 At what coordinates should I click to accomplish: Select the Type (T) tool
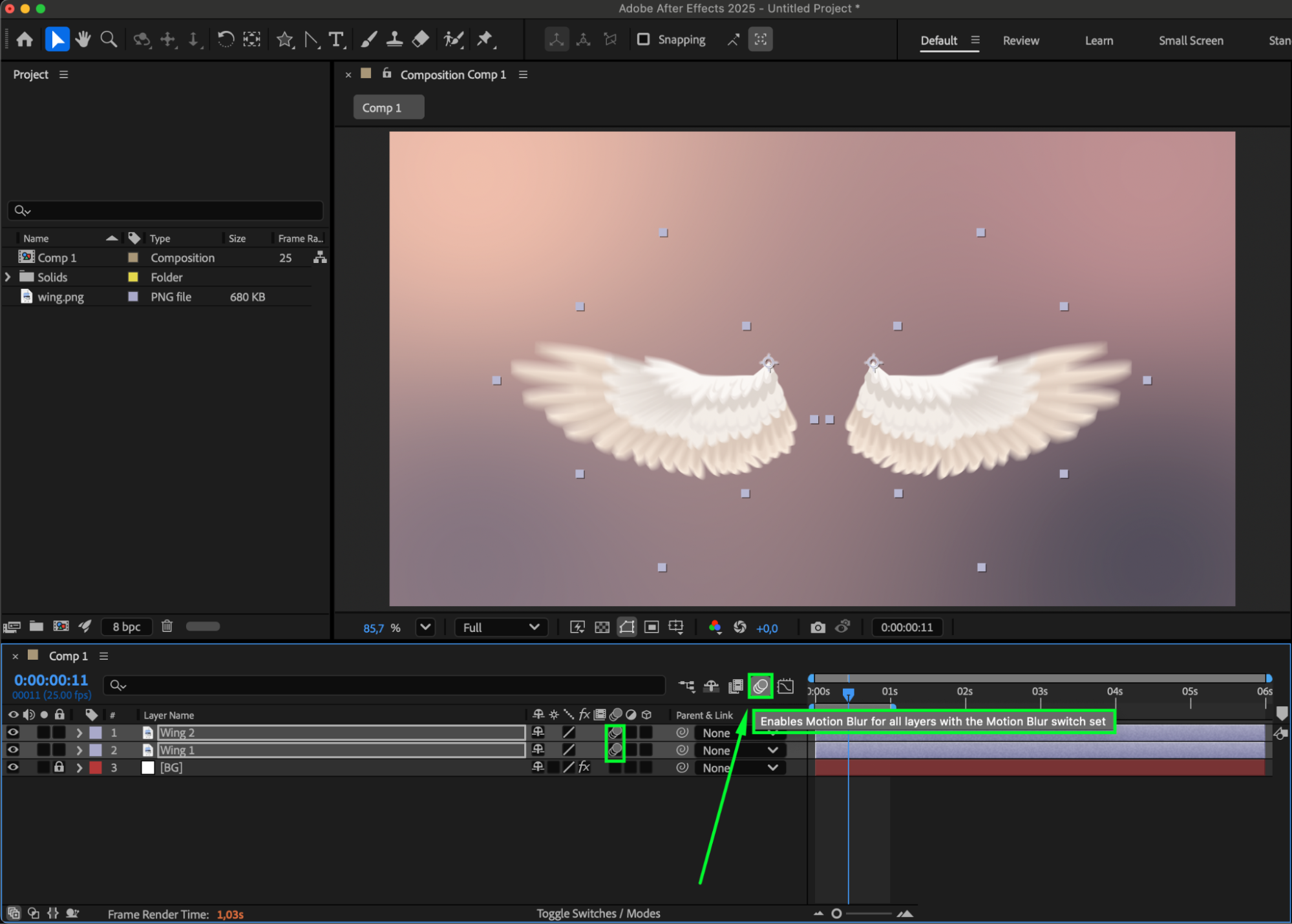click(x=336, y=40)
